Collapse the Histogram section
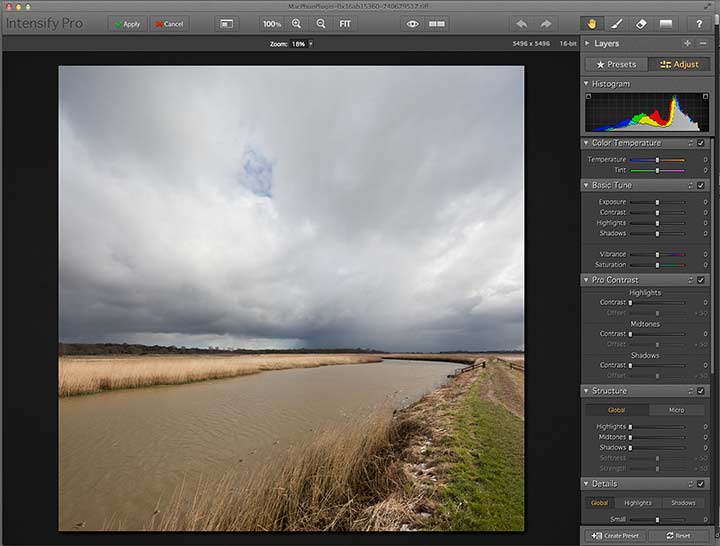The width and height of the screenshot is (720, 546). [586, 84]
